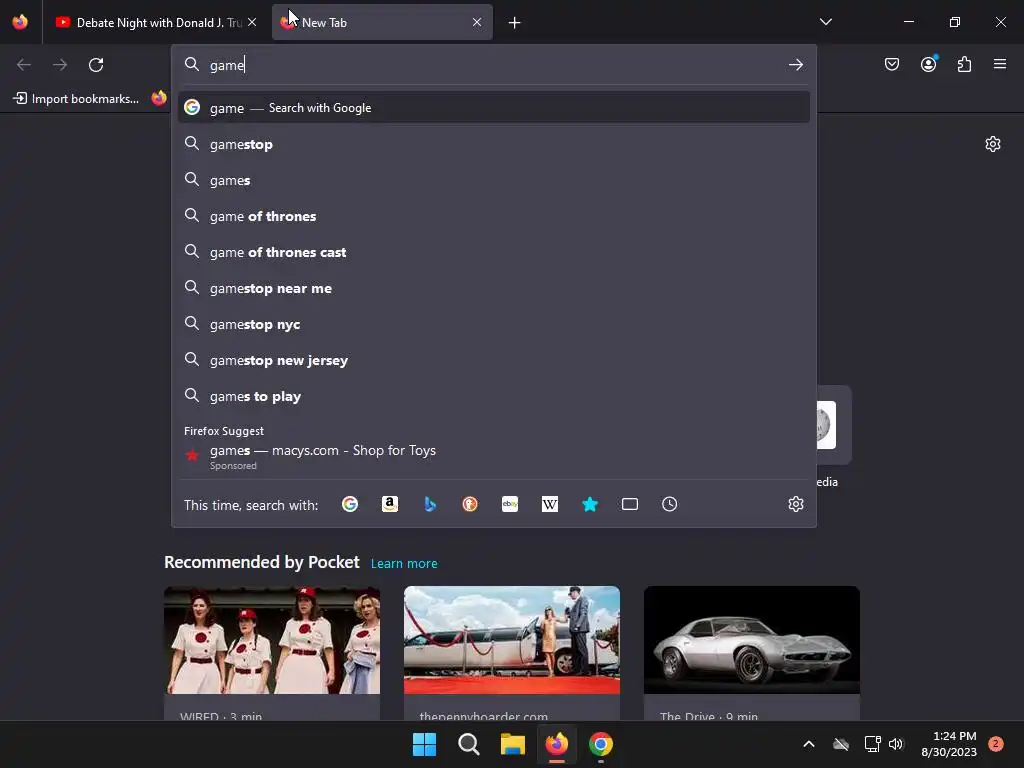Open Firefox View in tab strip
Image resolution: width=1024 pixels, height=768 pixels.
click(x=20, y=22)
